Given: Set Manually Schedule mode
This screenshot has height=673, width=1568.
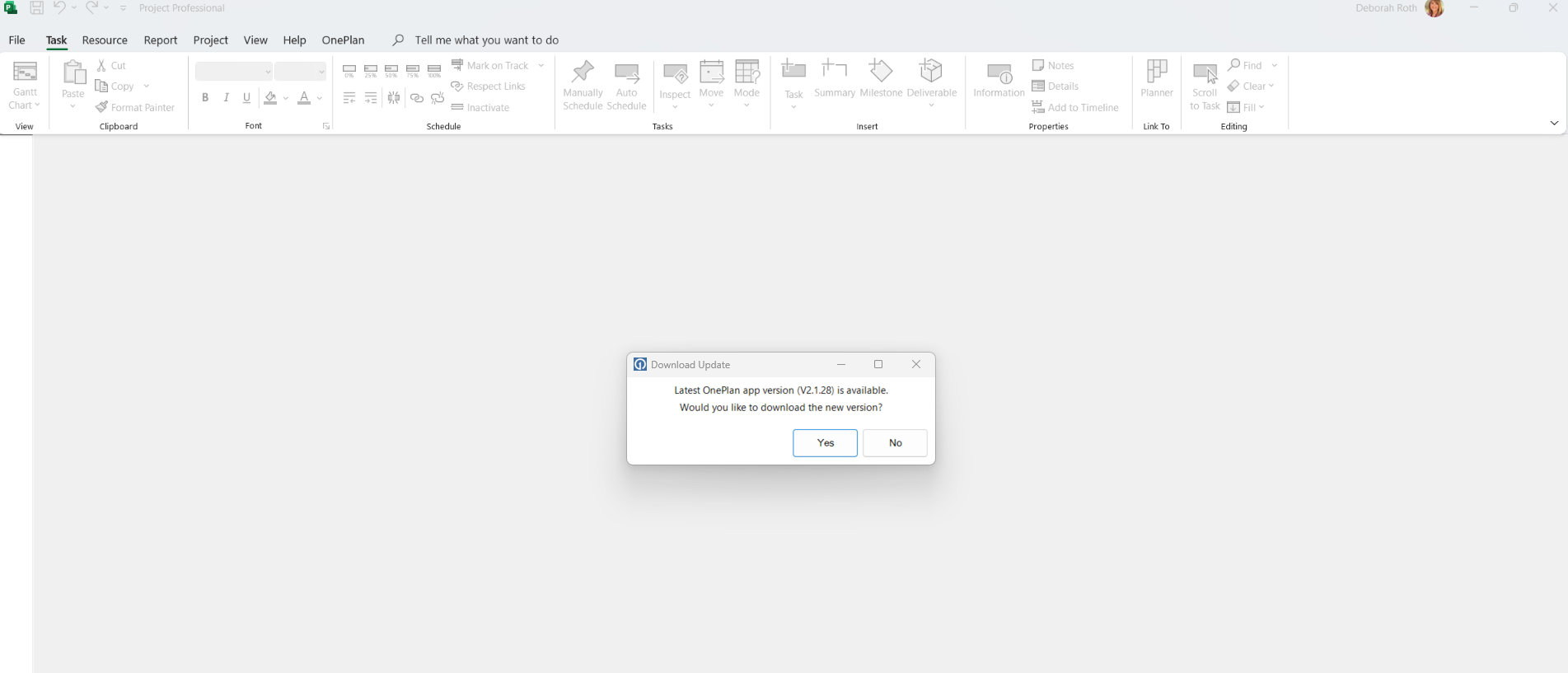Looking at the screenshot, I should pos(583,85).
